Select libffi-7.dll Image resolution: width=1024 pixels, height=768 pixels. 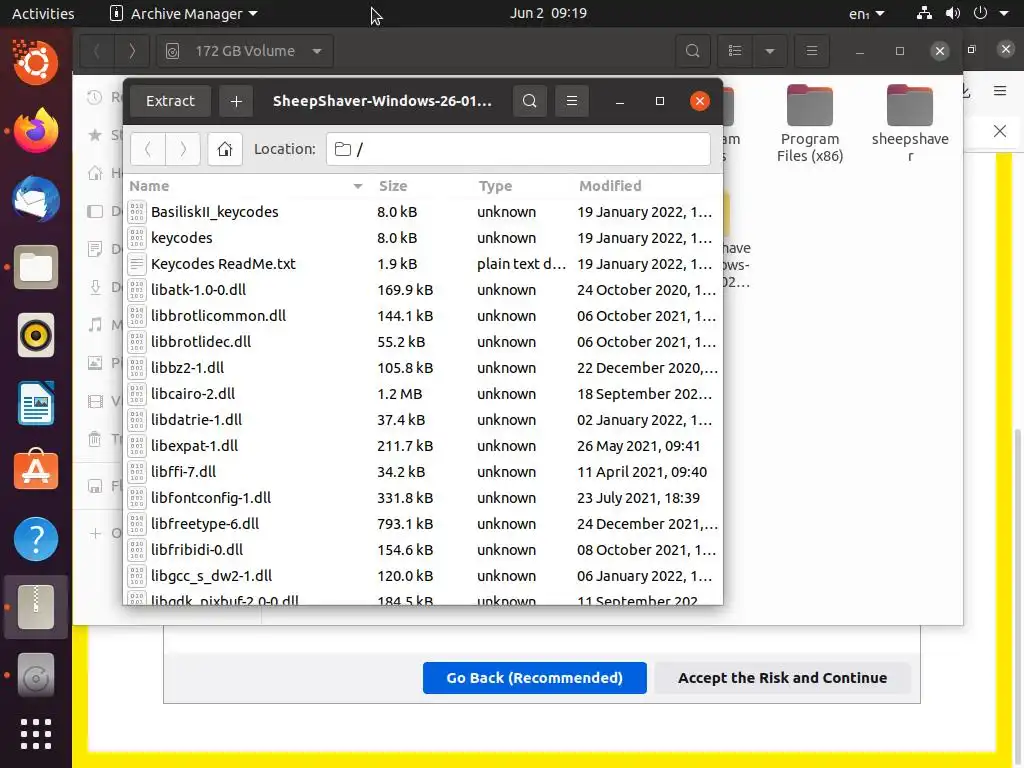423,472
